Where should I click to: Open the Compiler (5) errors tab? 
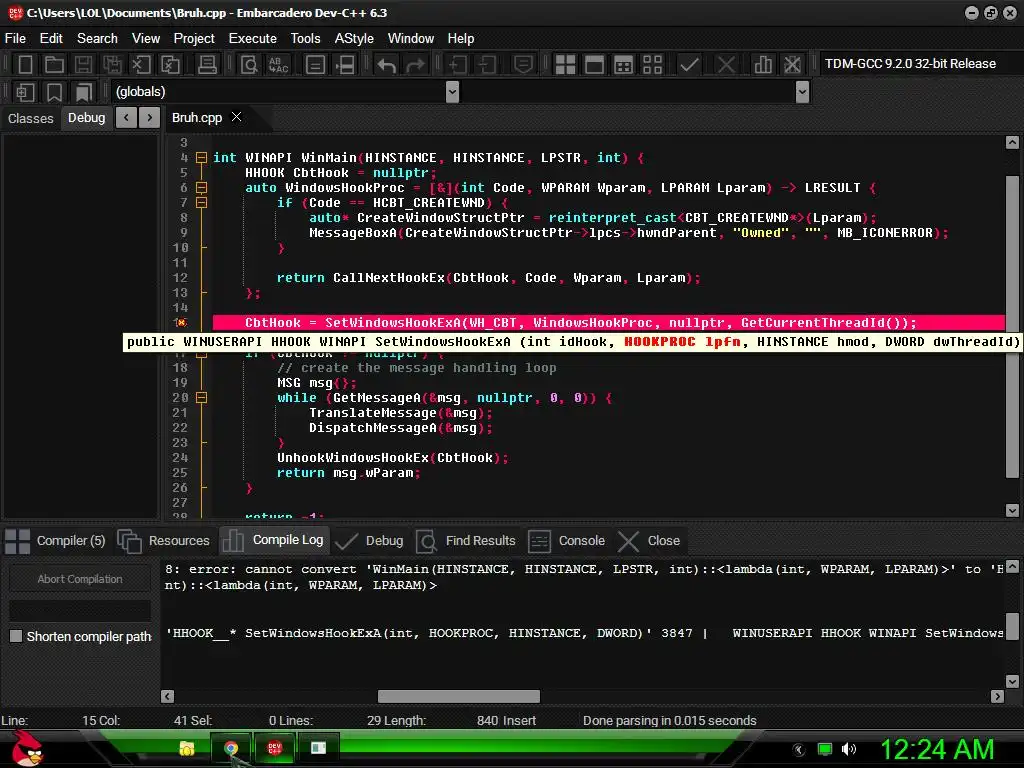(x=56, y=541)
